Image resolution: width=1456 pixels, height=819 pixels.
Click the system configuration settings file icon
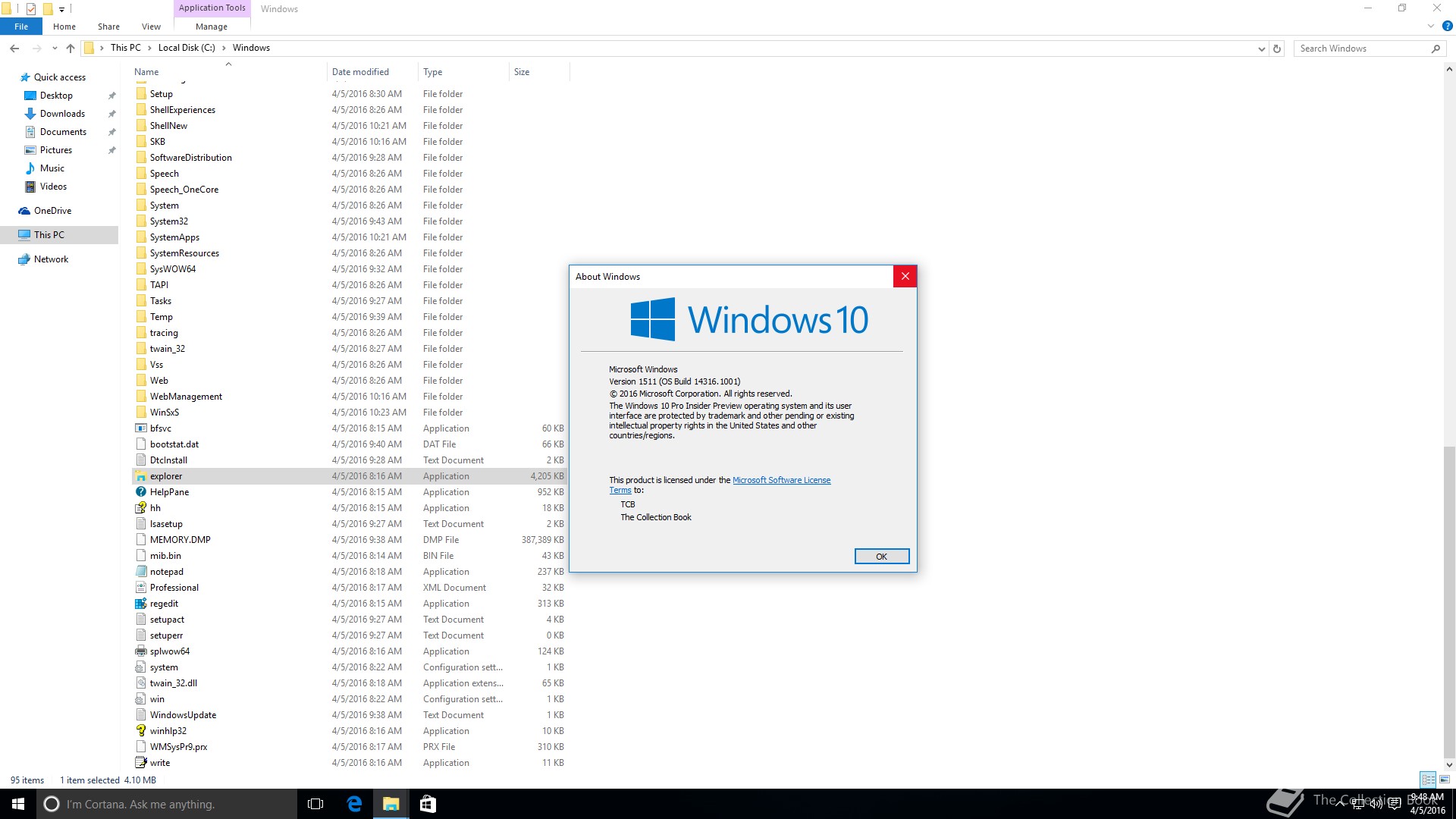(141, 667)
